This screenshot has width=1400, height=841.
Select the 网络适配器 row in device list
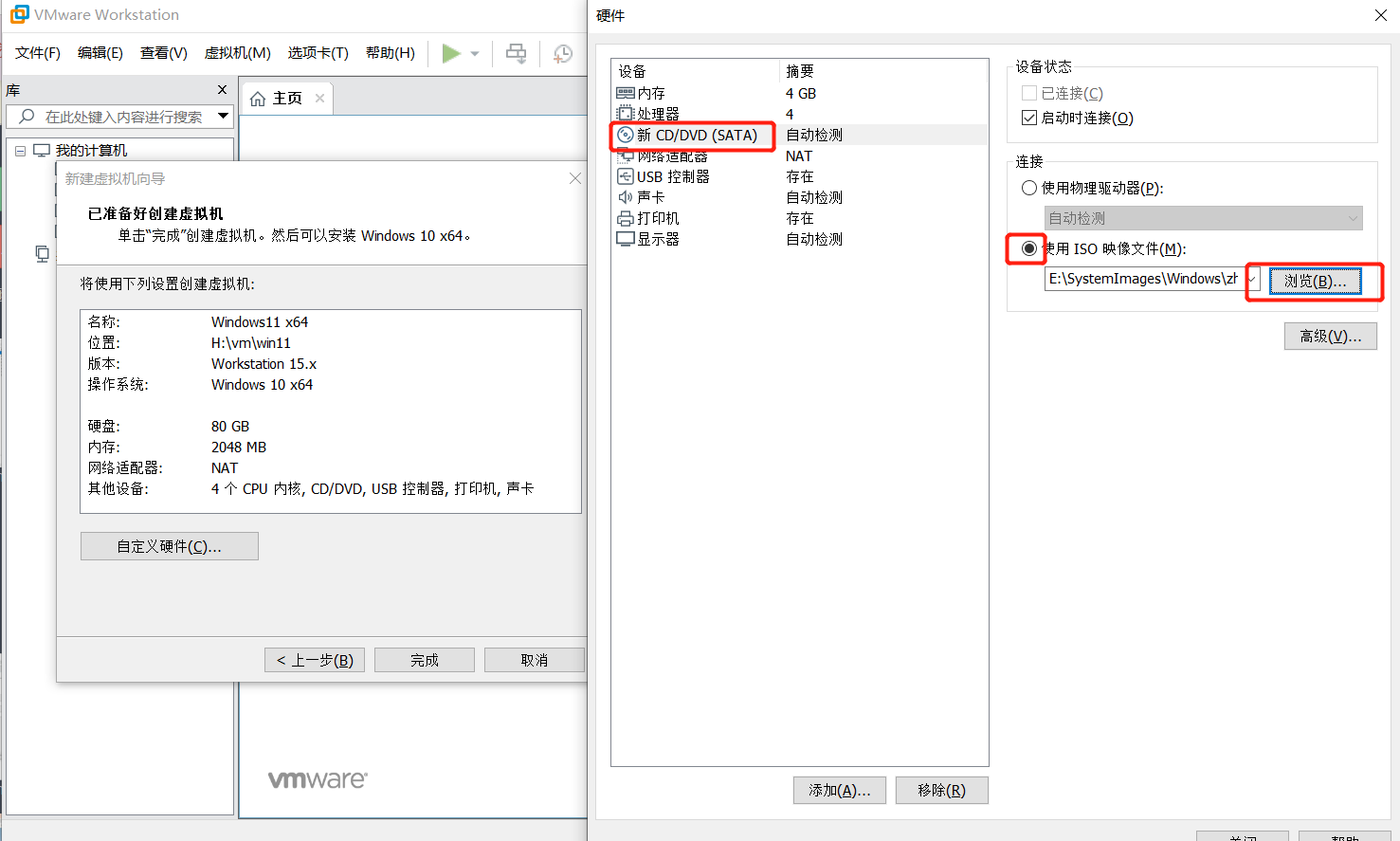801,155
